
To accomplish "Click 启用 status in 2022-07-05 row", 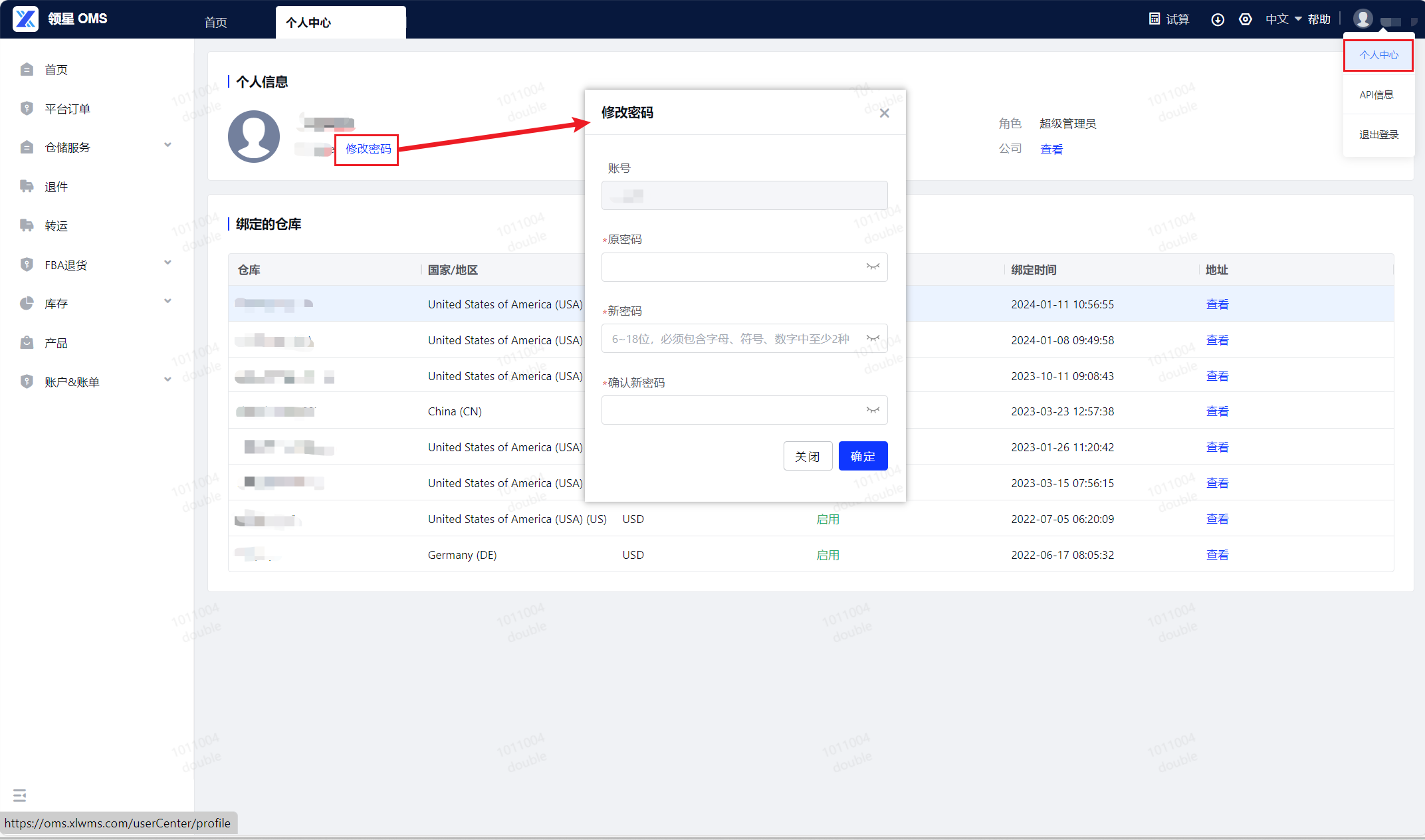I will 827,519.
